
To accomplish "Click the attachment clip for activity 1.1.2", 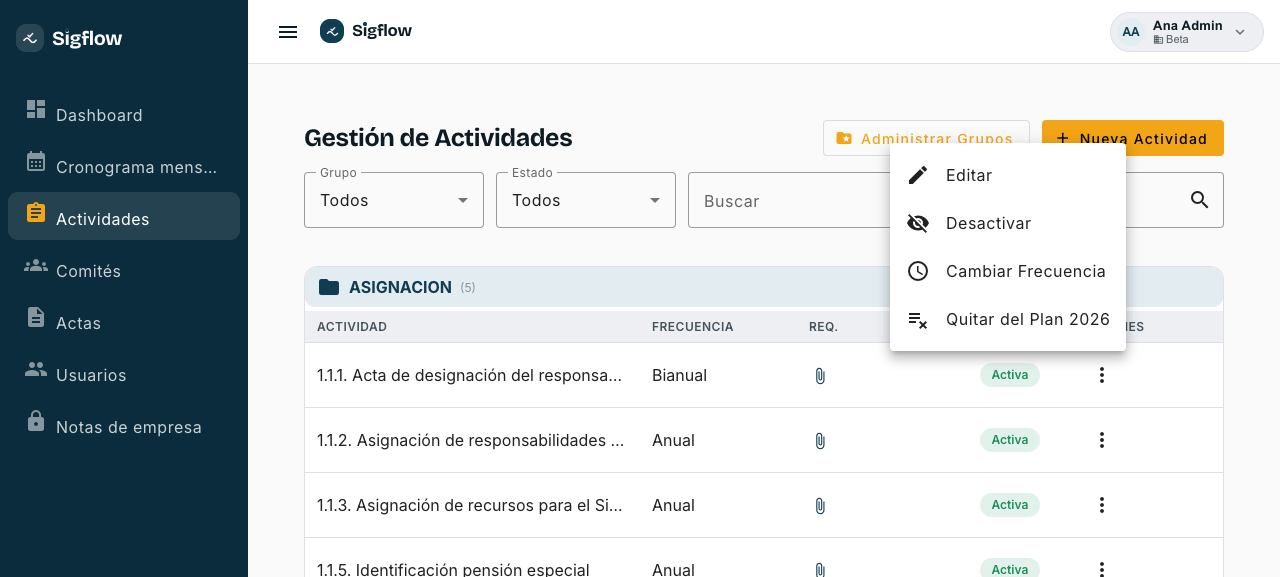I will click(820, 441).
